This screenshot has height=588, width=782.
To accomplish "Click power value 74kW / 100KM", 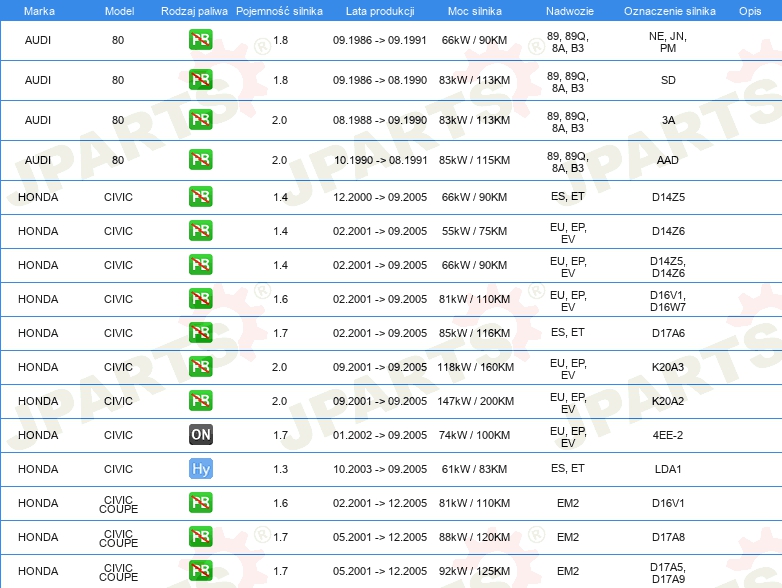I will coord(474,435).
